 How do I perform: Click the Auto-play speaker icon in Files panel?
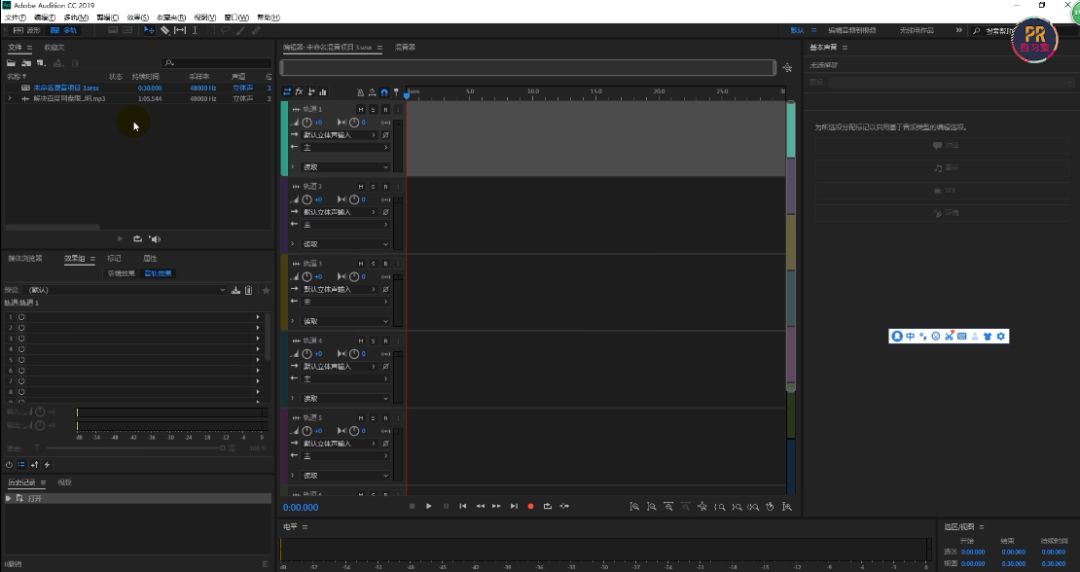tap(155, 239)
